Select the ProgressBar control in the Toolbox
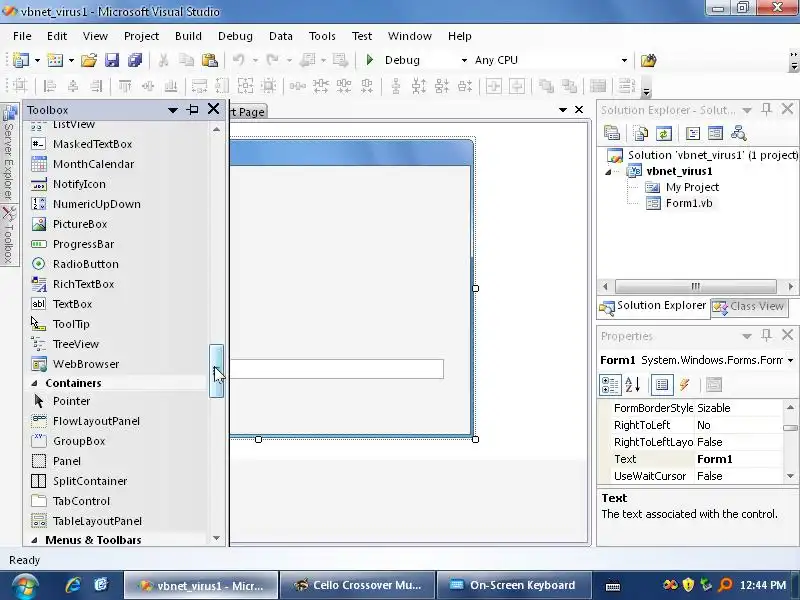This screenshot has height=600, width=800. click(x=83, y=244)
